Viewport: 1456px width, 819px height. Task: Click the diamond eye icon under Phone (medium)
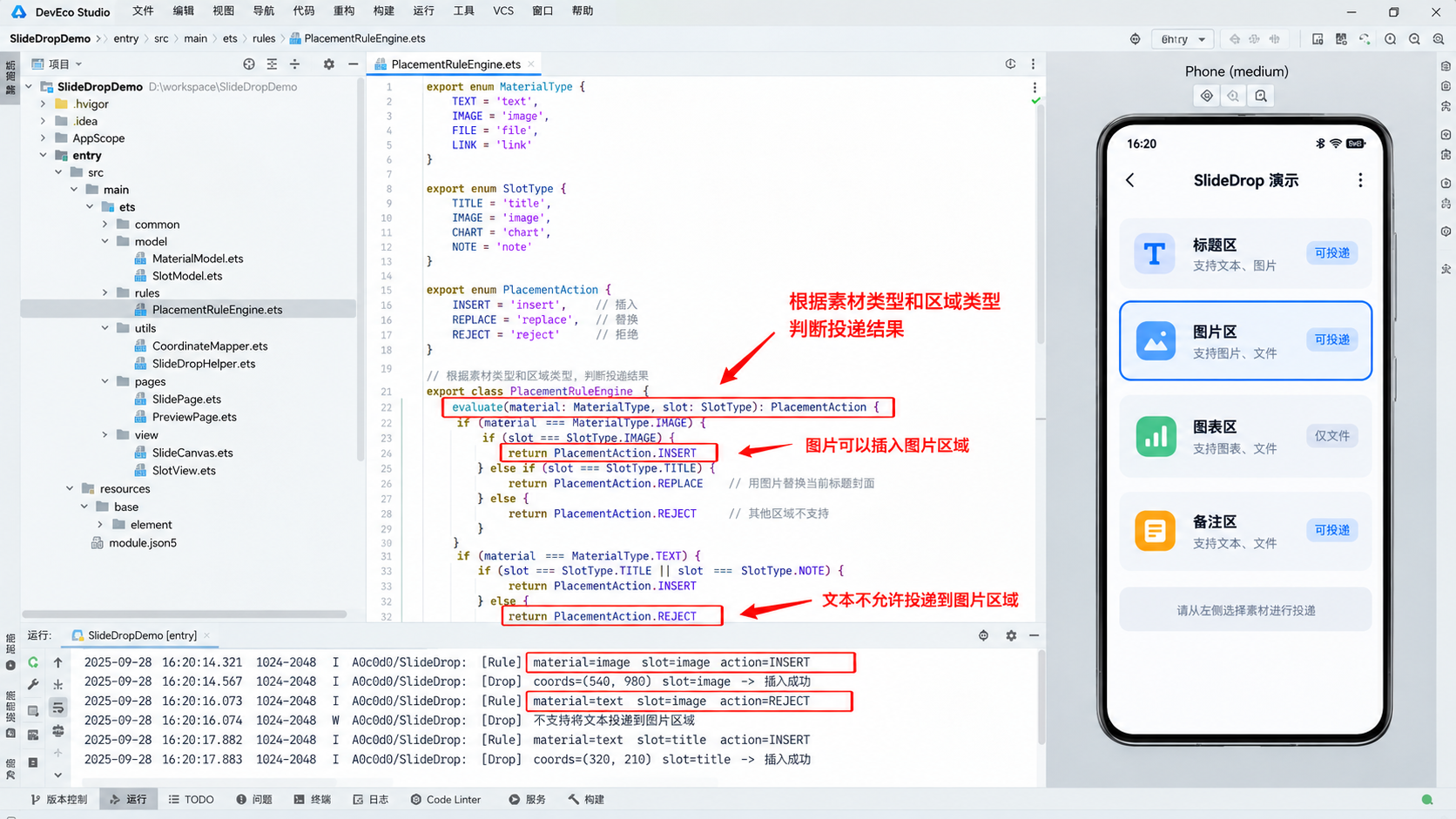(x=1207, y=96)
